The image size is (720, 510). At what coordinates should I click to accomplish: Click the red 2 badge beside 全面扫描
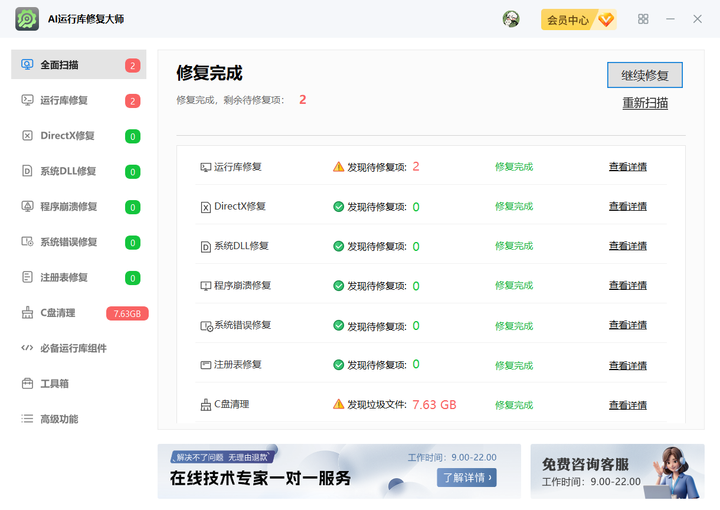[133, 65]
